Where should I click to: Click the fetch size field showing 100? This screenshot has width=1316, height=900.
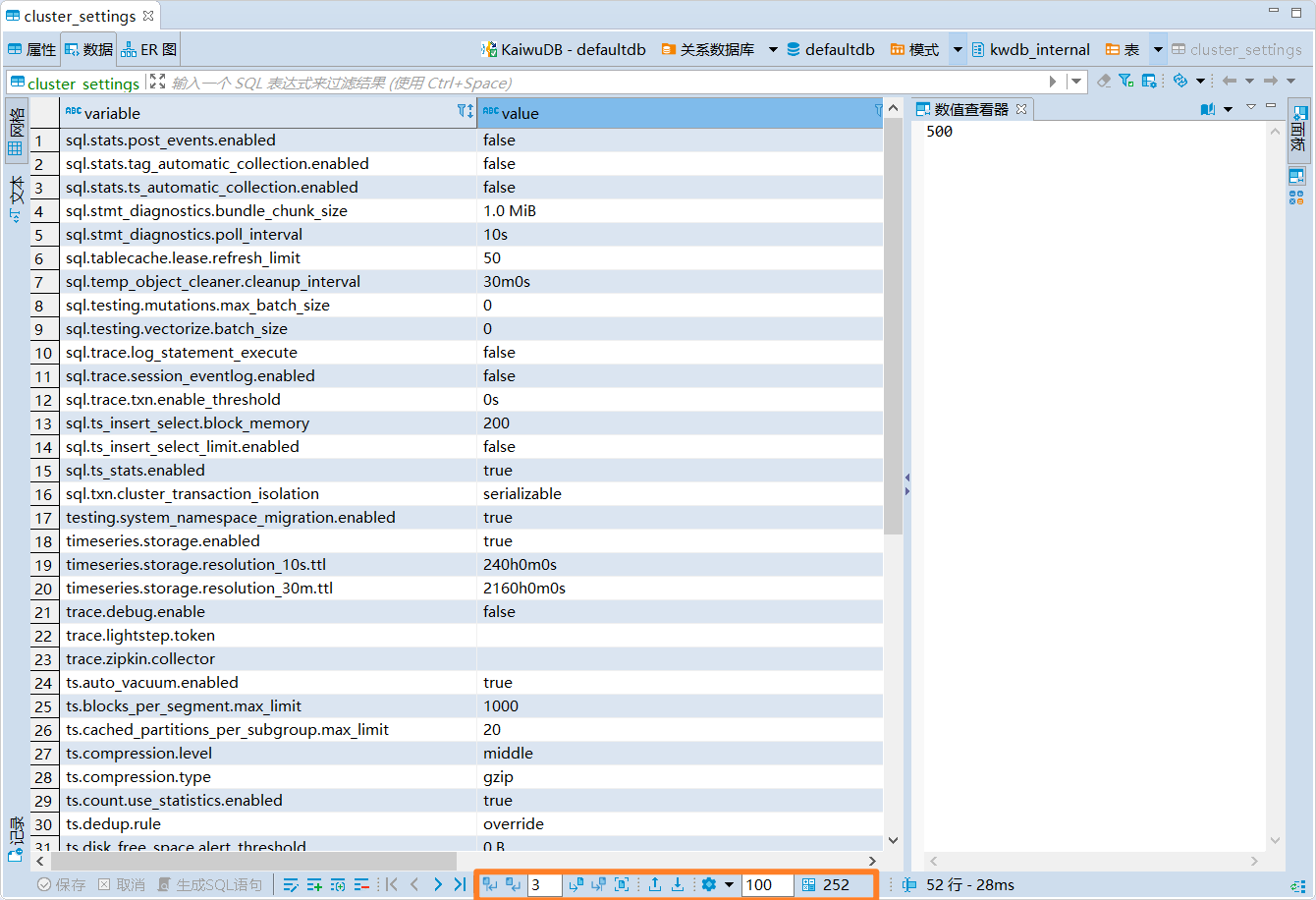(766, 884)
